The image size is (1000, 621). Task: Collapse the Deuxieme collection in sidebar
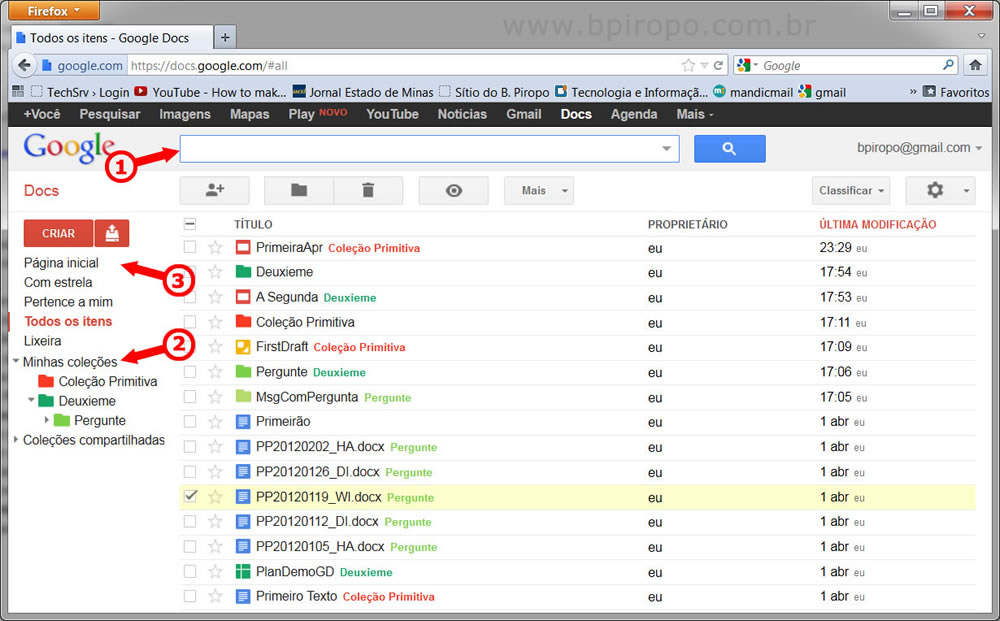[x=31, y=400]
